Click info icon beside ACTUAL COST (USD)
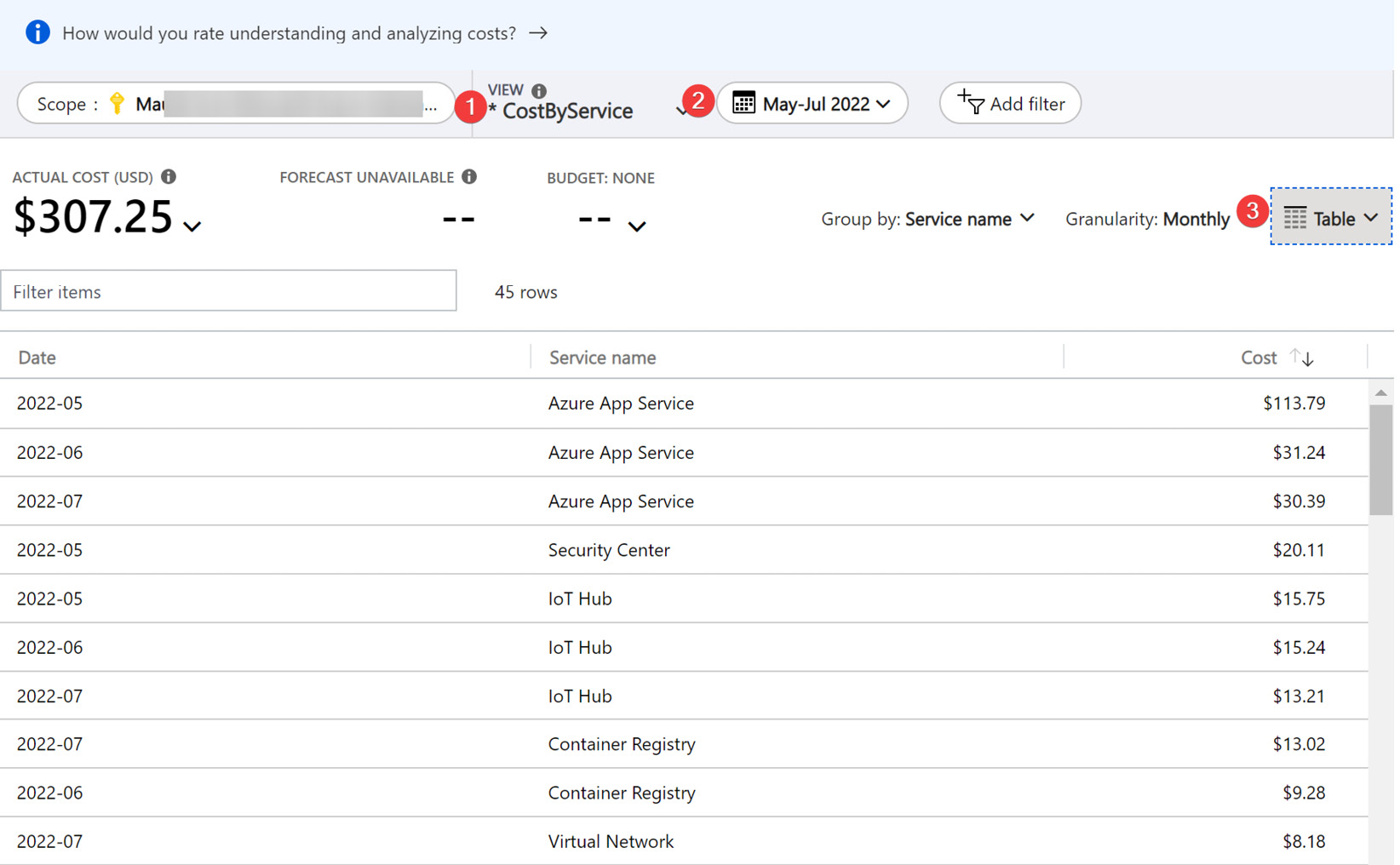 click(x=169, y=177)
